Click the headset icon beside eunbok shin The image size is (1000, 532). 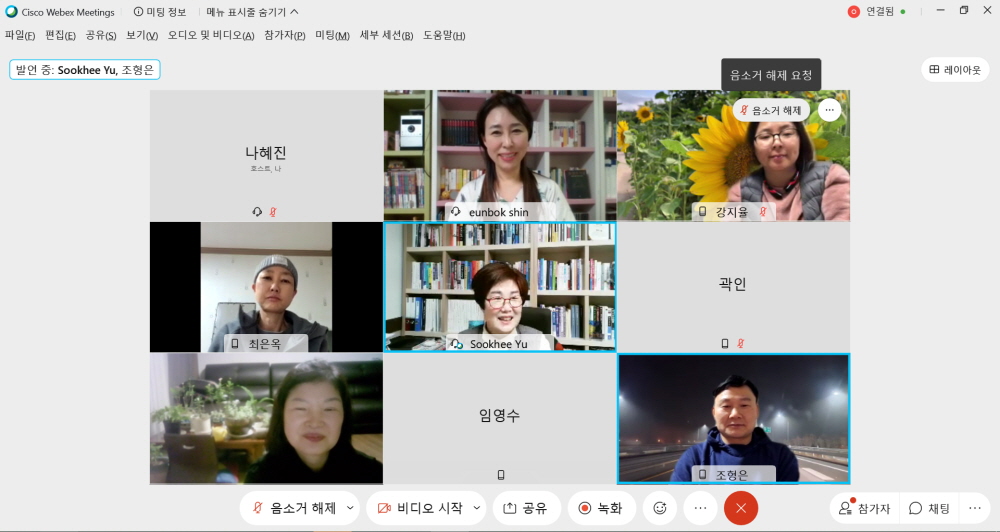[x=455, y=212]
